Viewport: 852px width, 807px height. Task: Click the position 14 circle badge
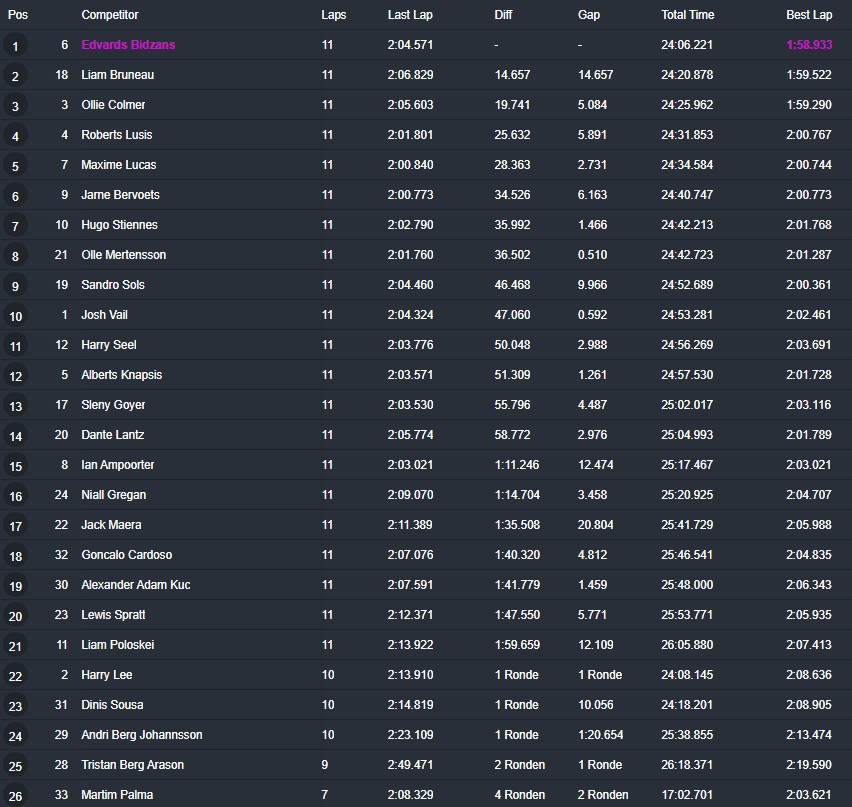(x=15, y=436)
